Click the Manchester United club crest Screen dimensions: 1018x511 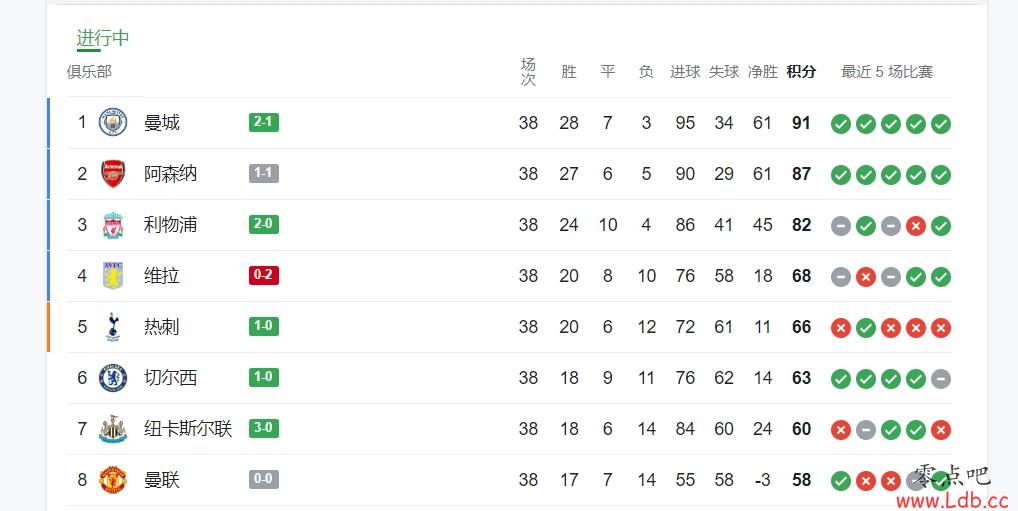click(113, 480)
